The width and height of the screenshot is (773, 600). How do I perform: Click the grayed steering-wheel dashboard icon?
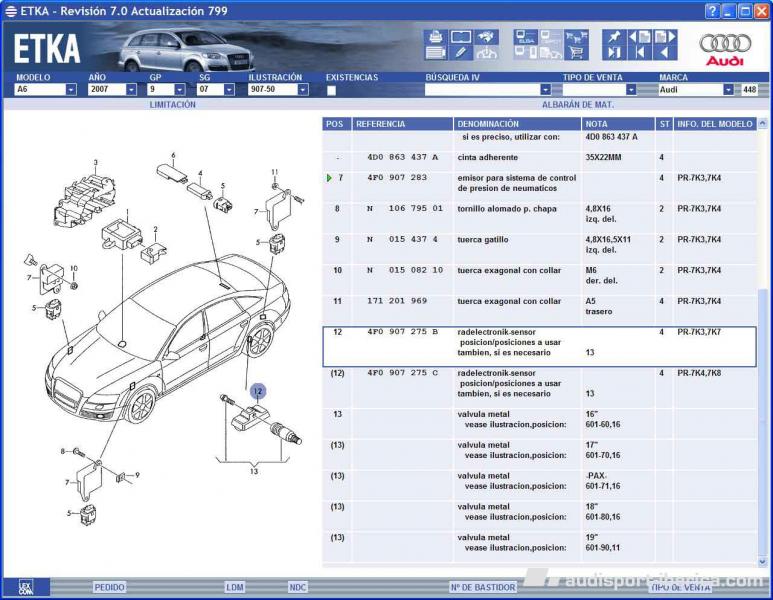click(487, 53)
